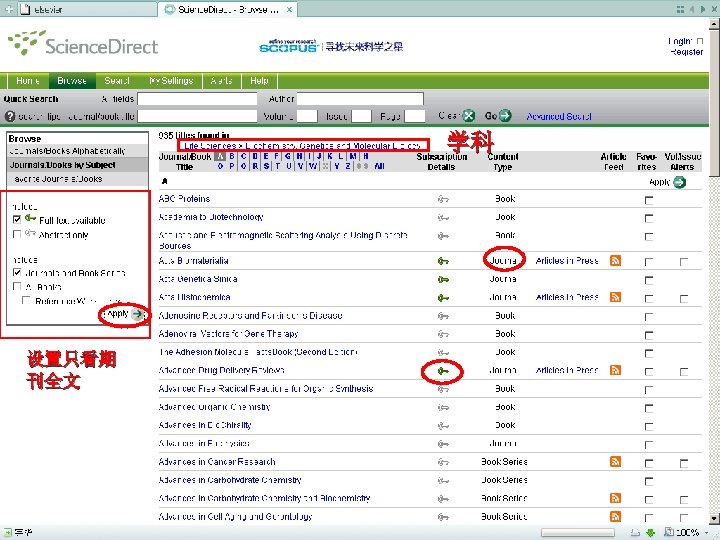Click the Register link
Viewport: 720px width, 540px height.
(x=686, y=52)
